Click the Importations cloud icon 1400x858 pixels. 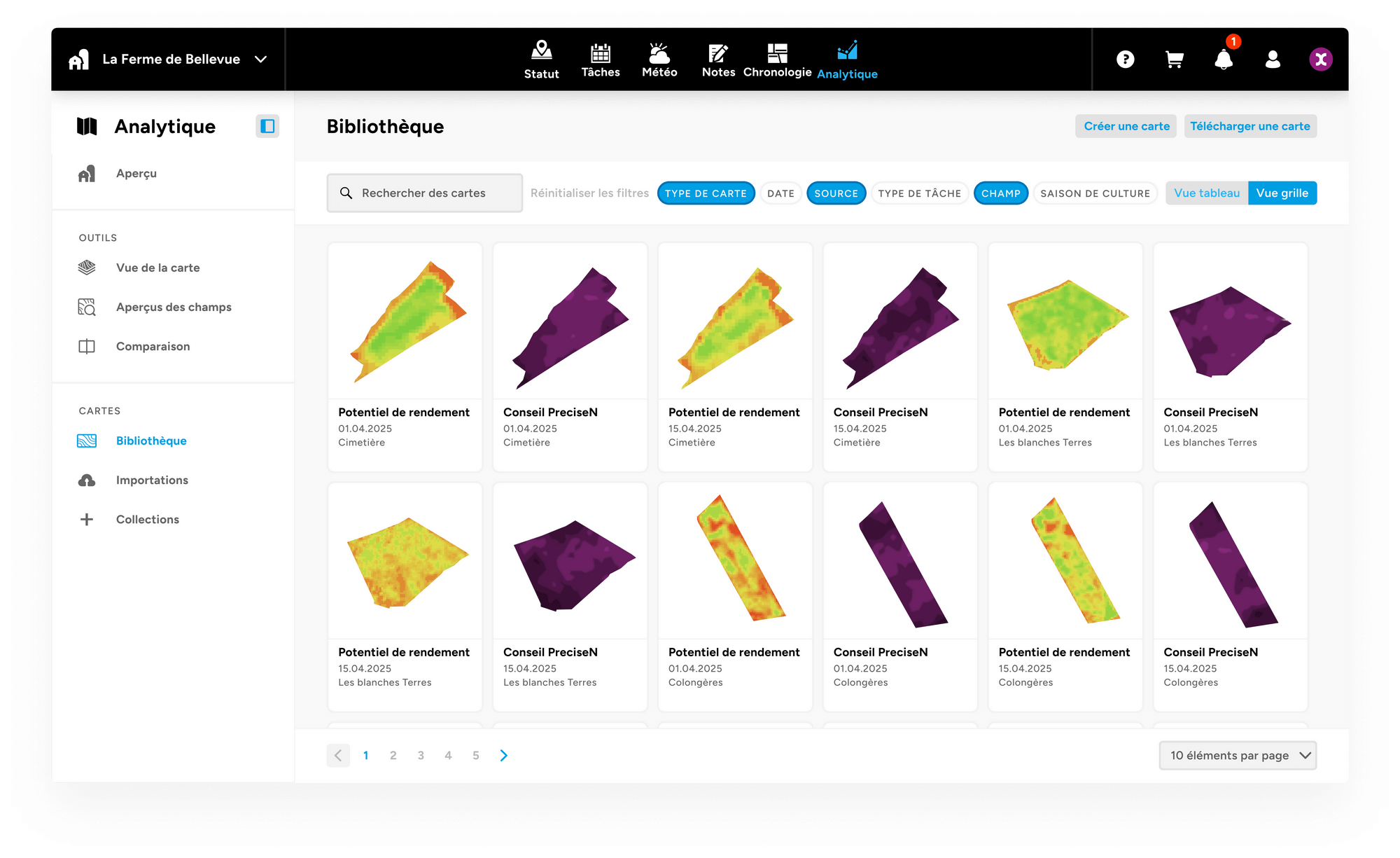coord(88,480)
